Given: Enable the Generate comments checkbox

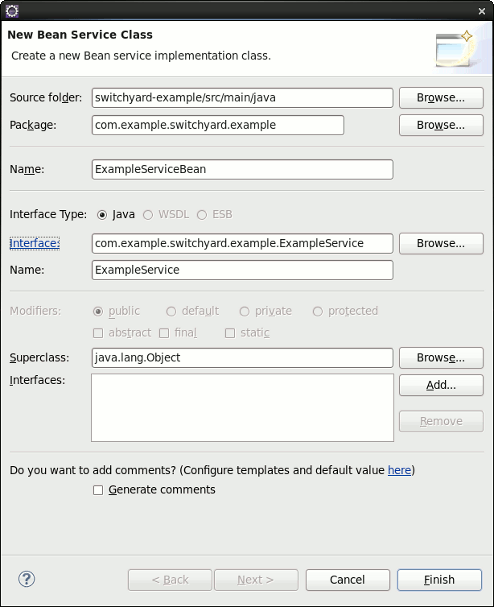Looking at the screenshot, I should coord(98,490).
